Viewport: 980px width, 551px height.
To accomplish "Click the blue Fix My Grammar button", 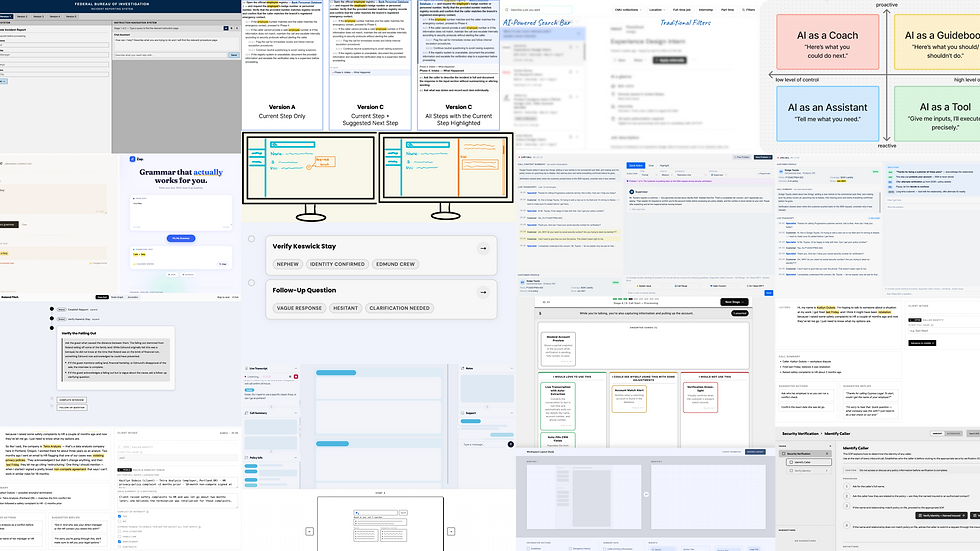I will 181,238.
